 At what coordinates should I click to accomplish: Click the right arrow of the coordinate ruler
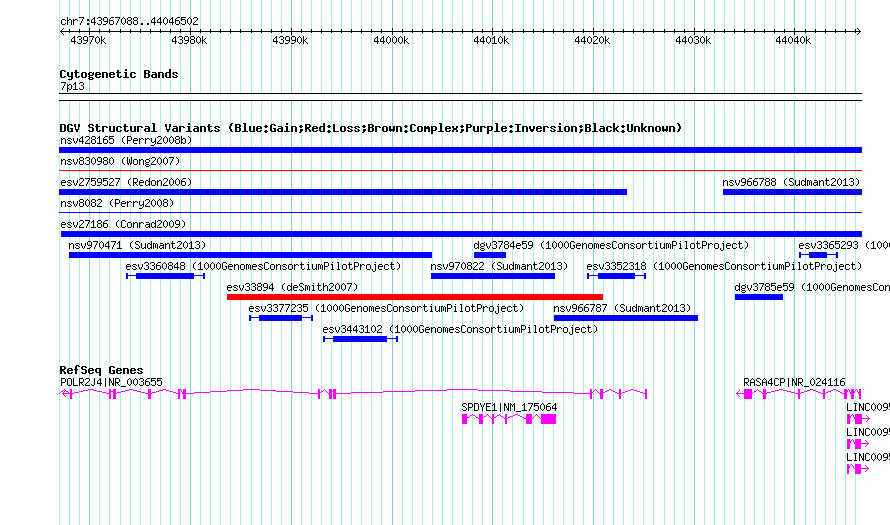click(859, 32)
